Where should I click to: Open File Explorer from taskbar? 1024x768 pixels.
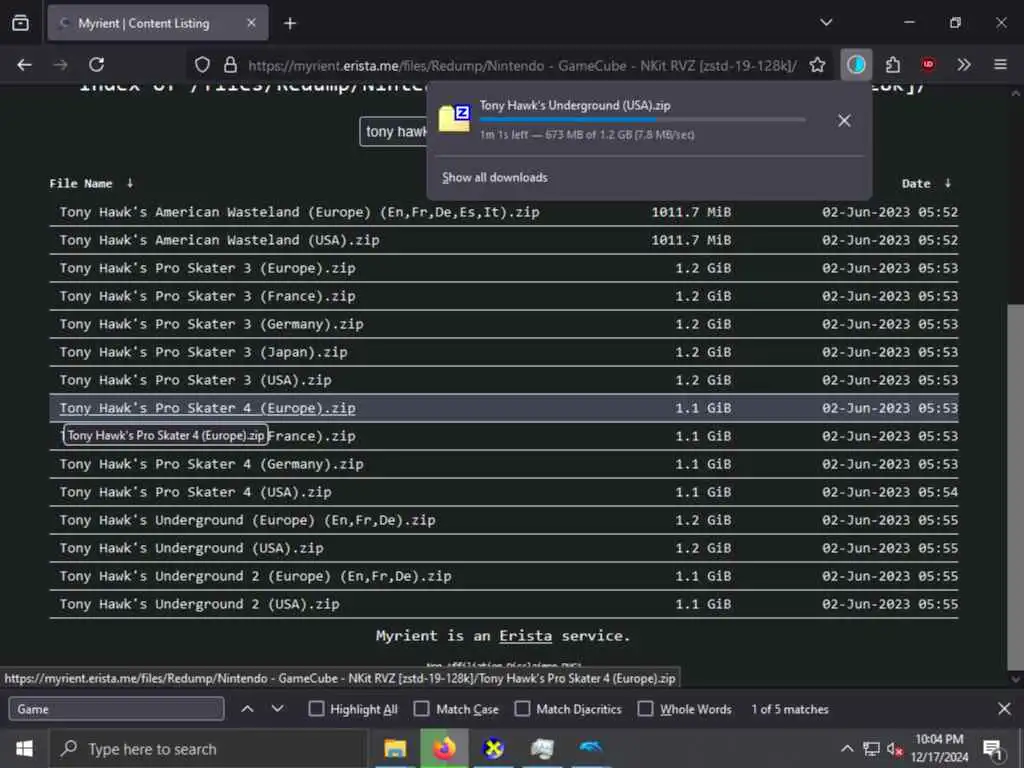[395, 748]
